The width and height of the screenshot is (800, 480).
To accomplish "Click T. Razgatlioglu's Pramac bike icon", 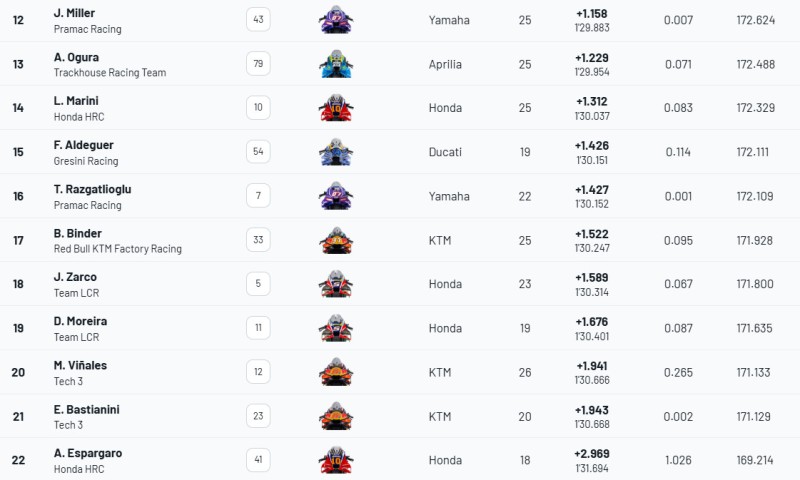I will pyautogui.click(x=336, y=196).
